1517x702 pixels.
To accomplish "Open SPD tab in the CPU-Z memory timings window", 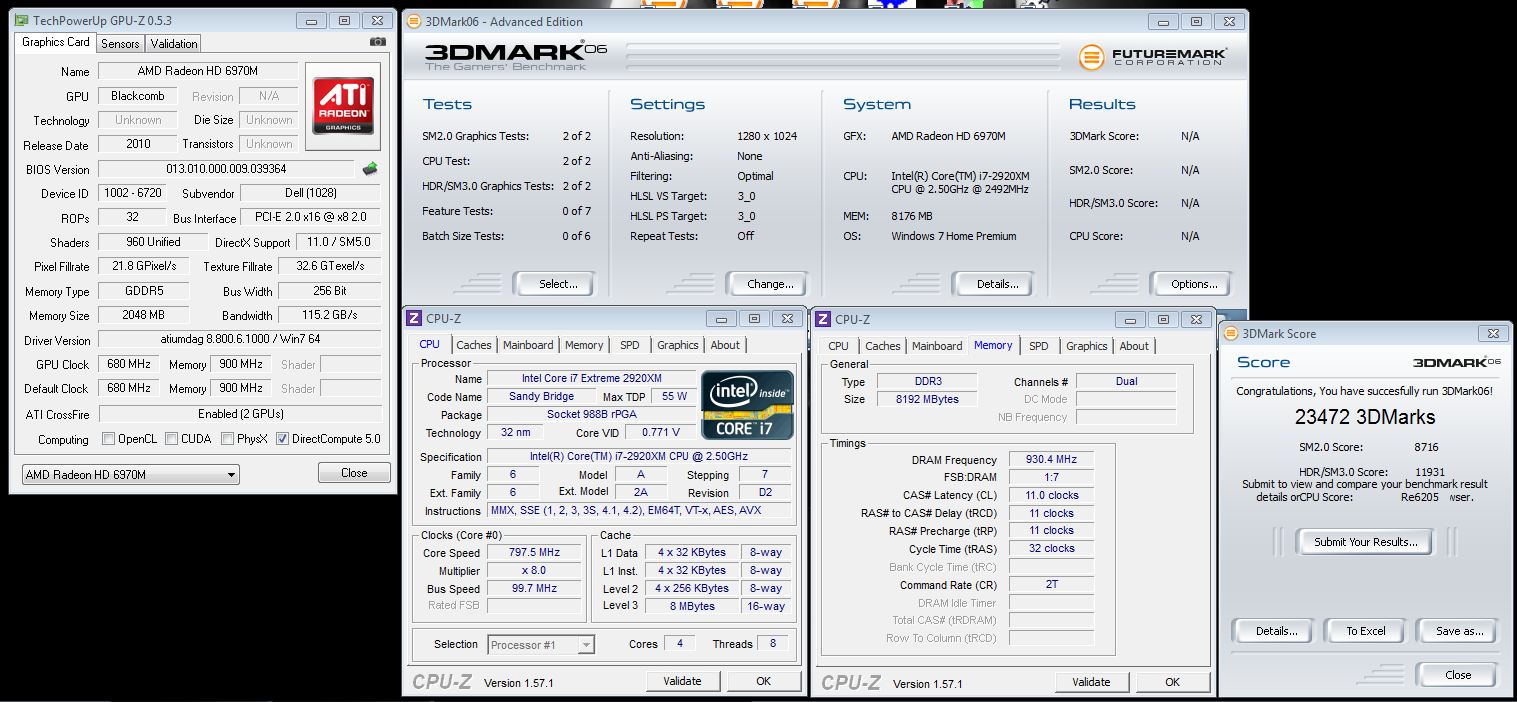I will tap(1039, 346).
